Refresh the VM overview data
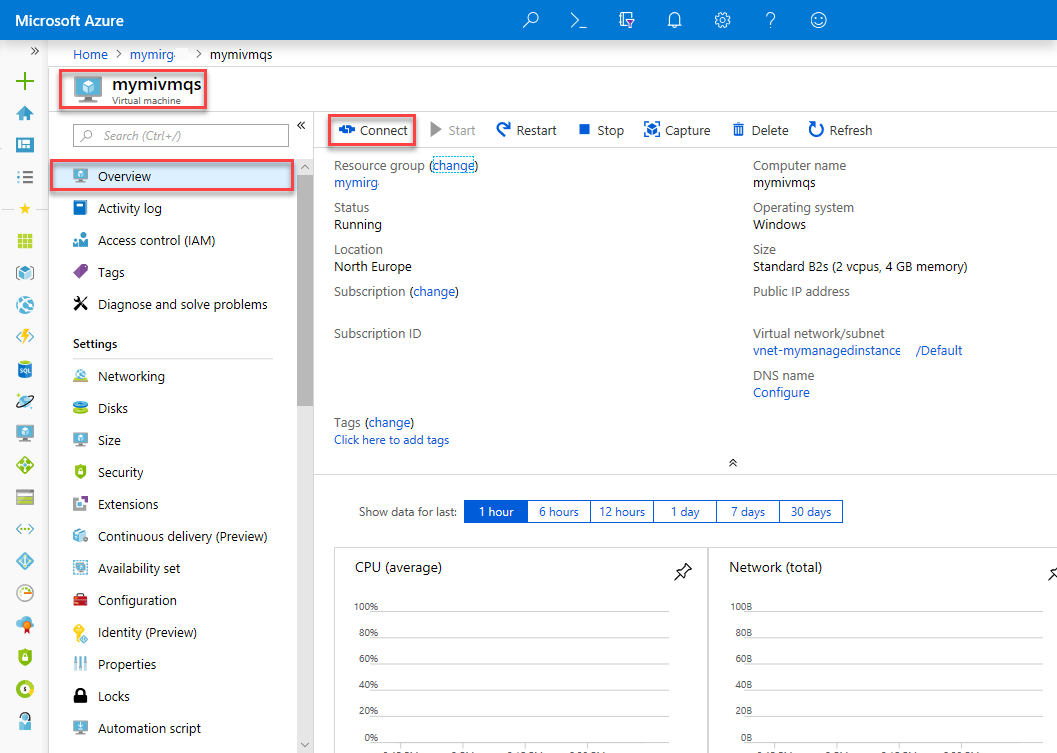1057x753 pixels. 840,129
